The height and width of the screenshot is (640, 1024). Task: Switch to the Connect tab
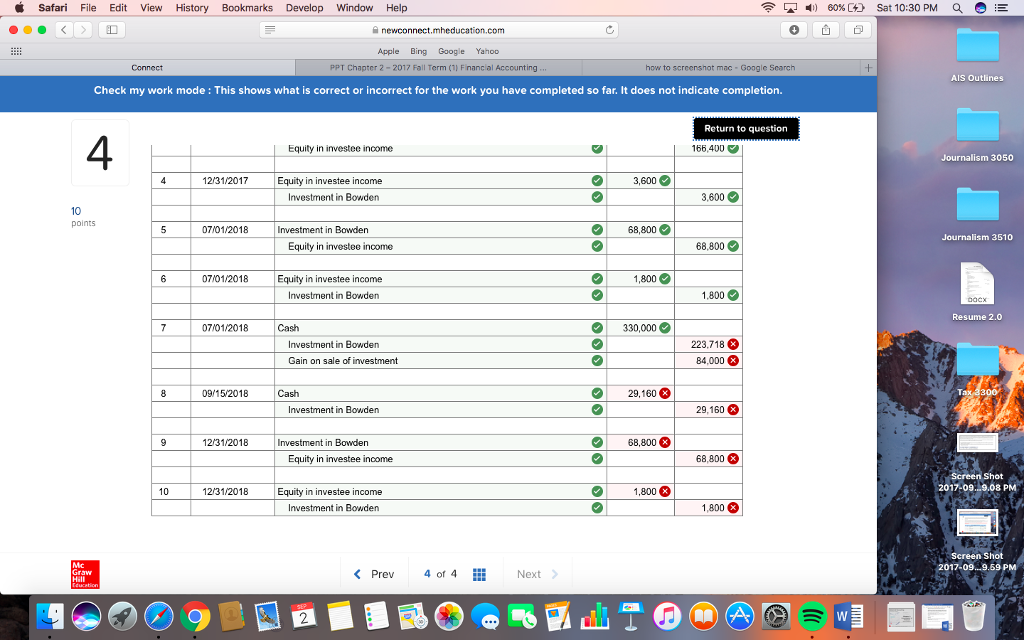tap(147, 68)
